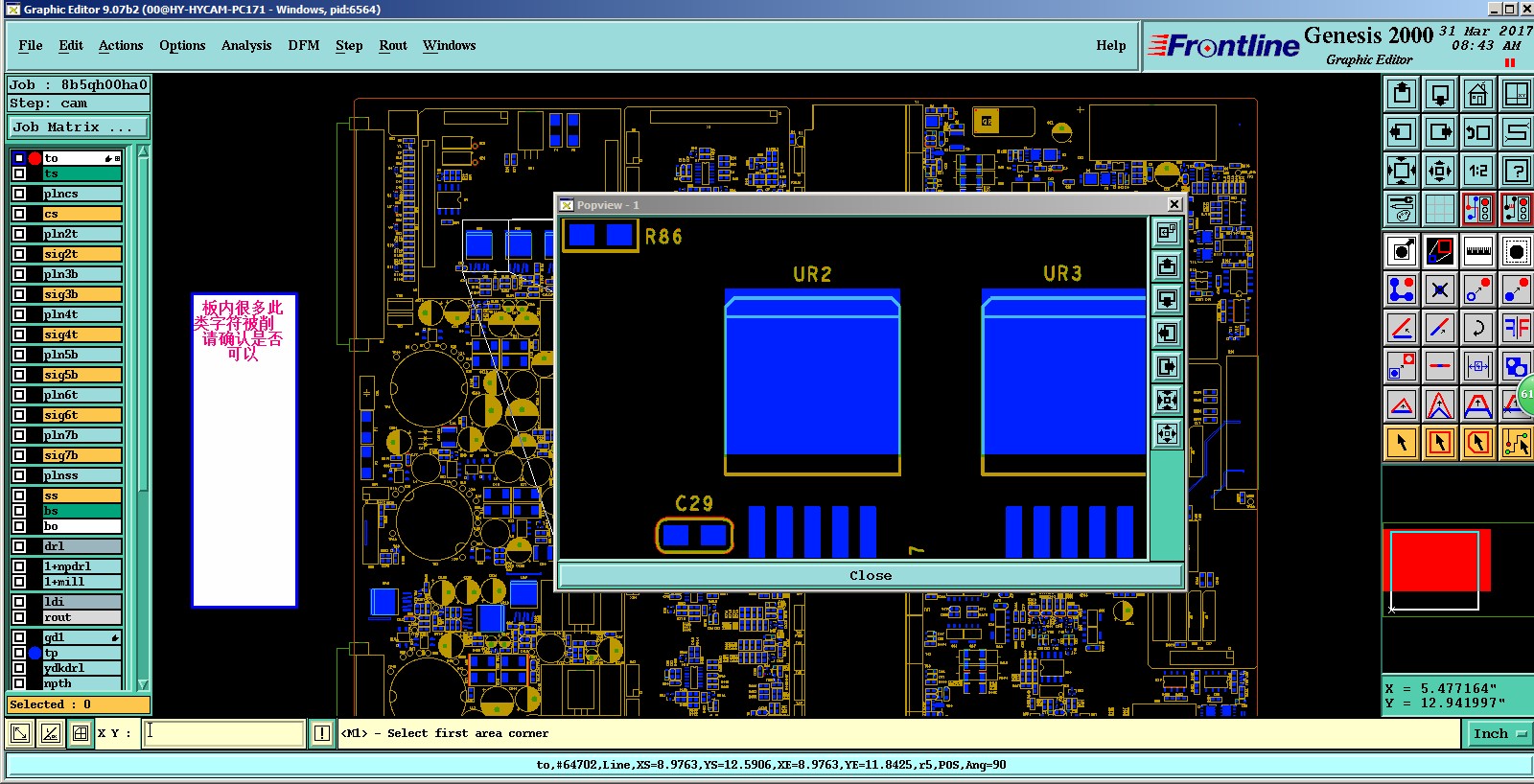
Task: Click the zoom-in converge arrows icon in Popview
Action: (x=1167, y=400)
